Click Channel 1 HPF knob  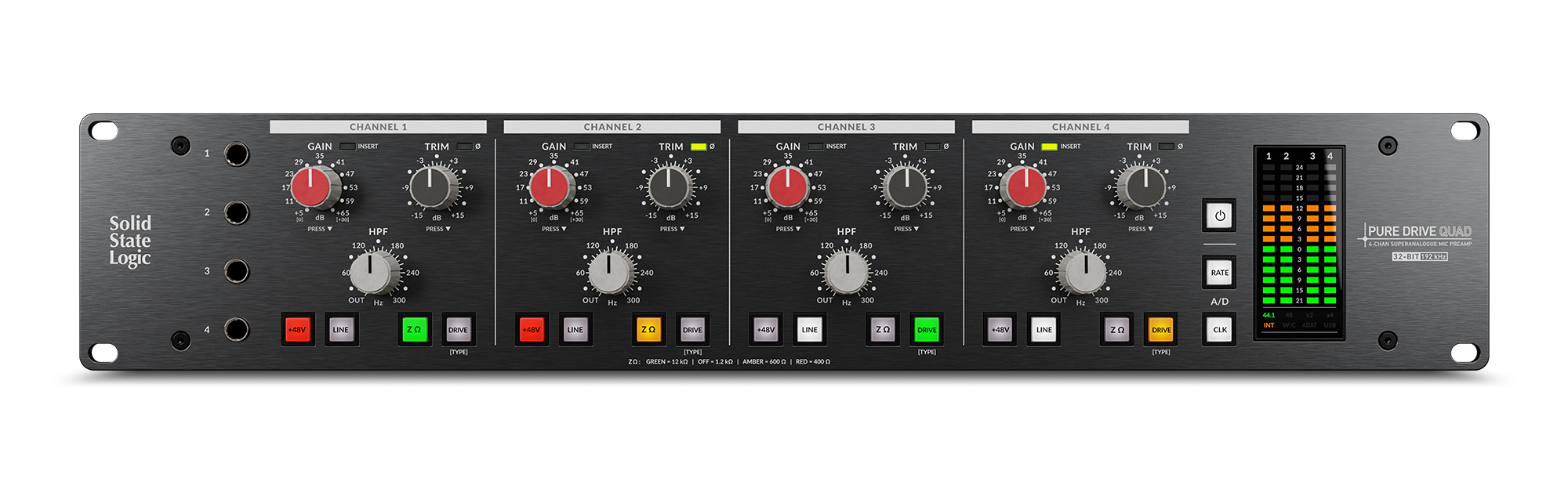click(x=373, y=273)
